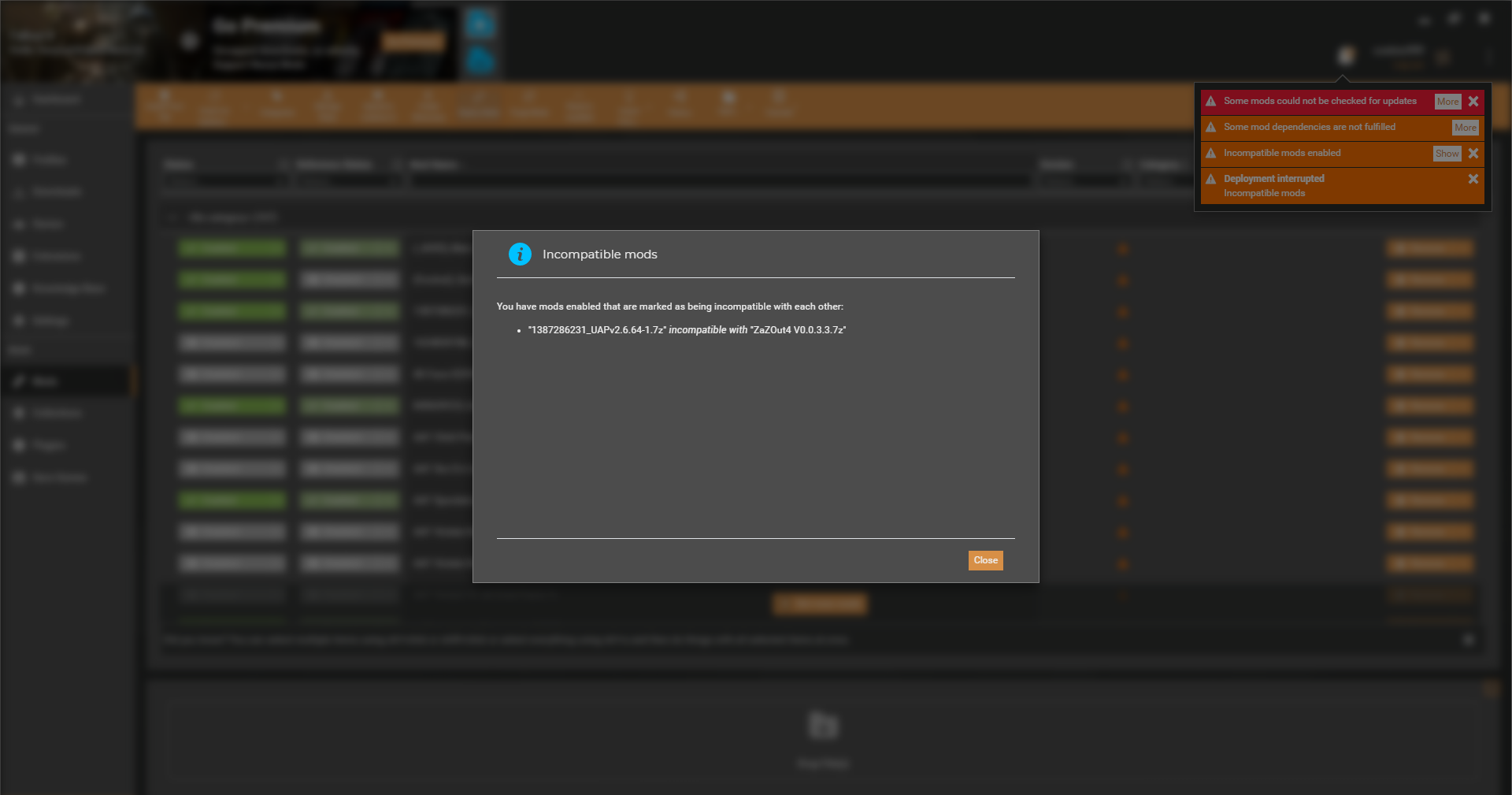1512x795 pixels.
Task: Click the warning icon on 'Incompatible mods enabled'
Action: coord(1210,153)
